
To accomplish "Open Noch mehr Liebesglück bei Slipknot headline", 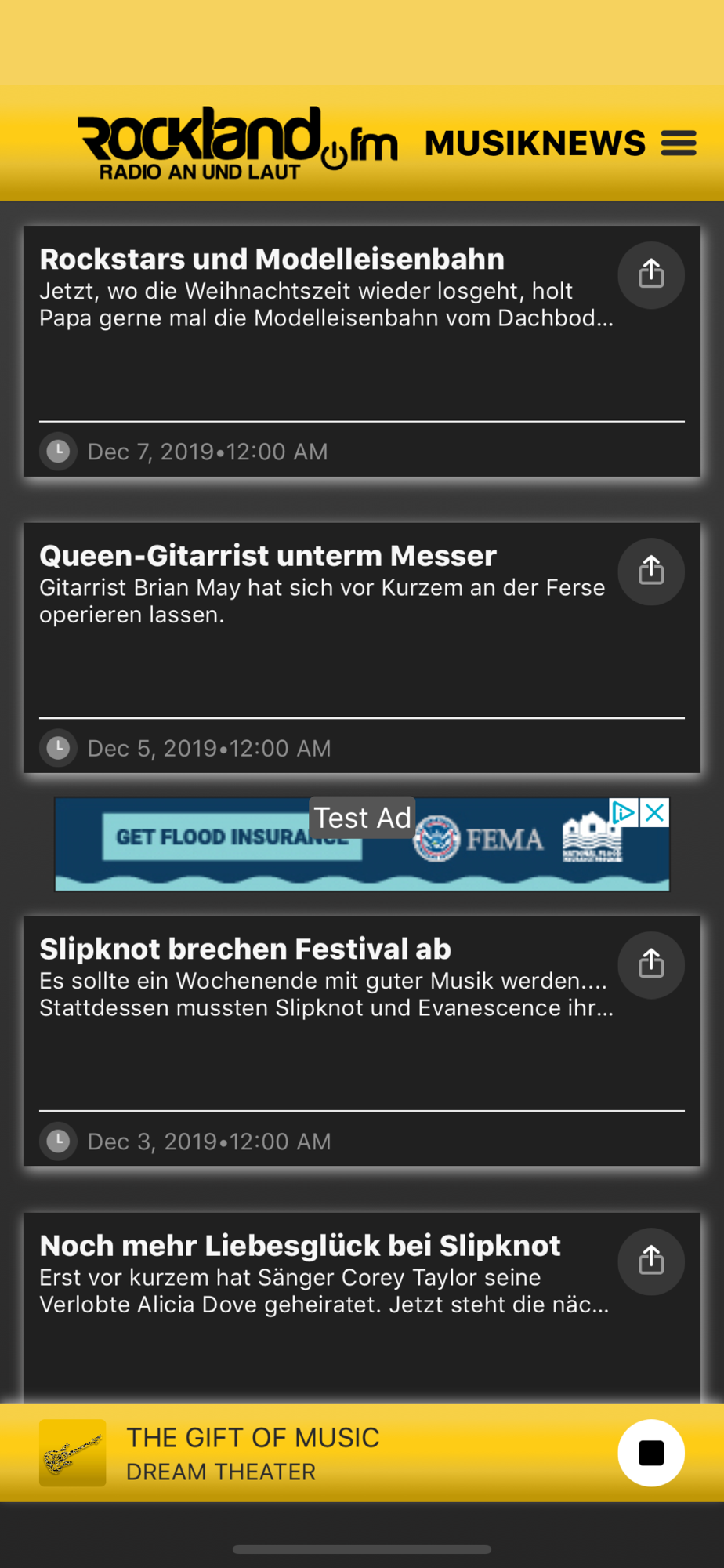I will pos(300,1246).
